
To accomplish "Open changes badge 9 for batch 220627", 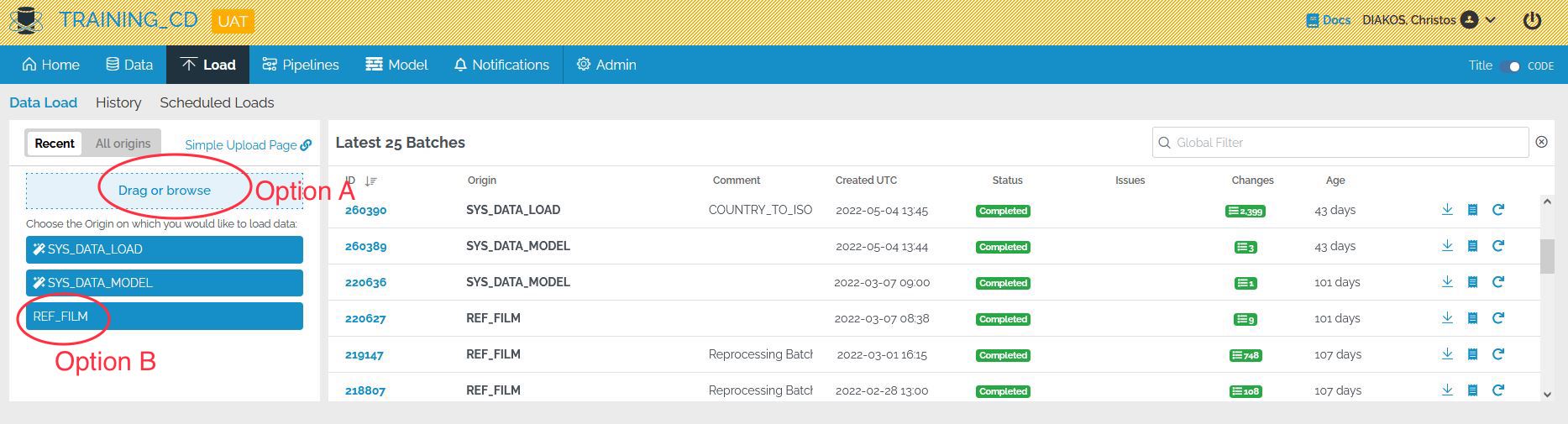I will (x=1245, y=319).
